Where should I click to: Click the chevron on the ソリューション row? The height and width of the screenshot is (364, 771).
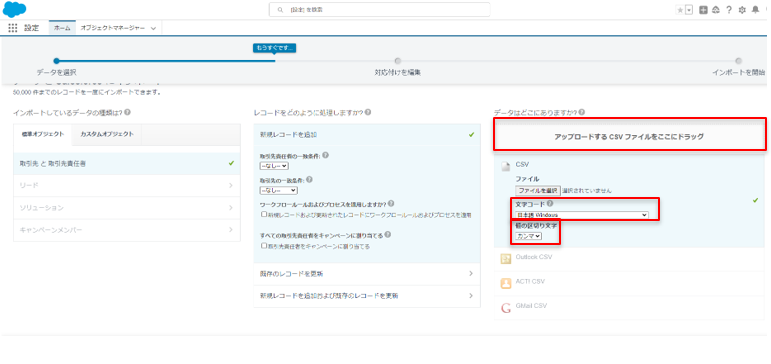coord(230,208)
